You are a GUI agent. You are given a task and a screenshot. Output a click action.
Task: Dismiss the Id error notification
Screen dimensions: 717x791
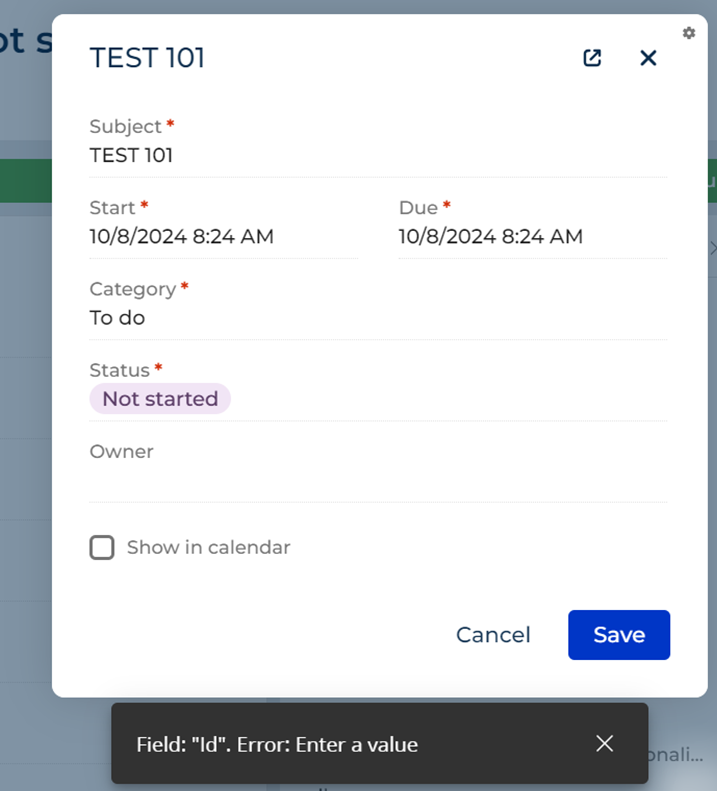(x=604, y=743)
